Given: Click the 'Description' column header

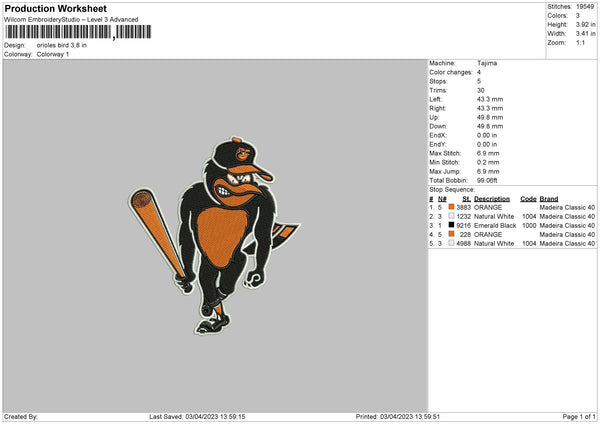Looking at the screenshot, I should tap(492, 199).
